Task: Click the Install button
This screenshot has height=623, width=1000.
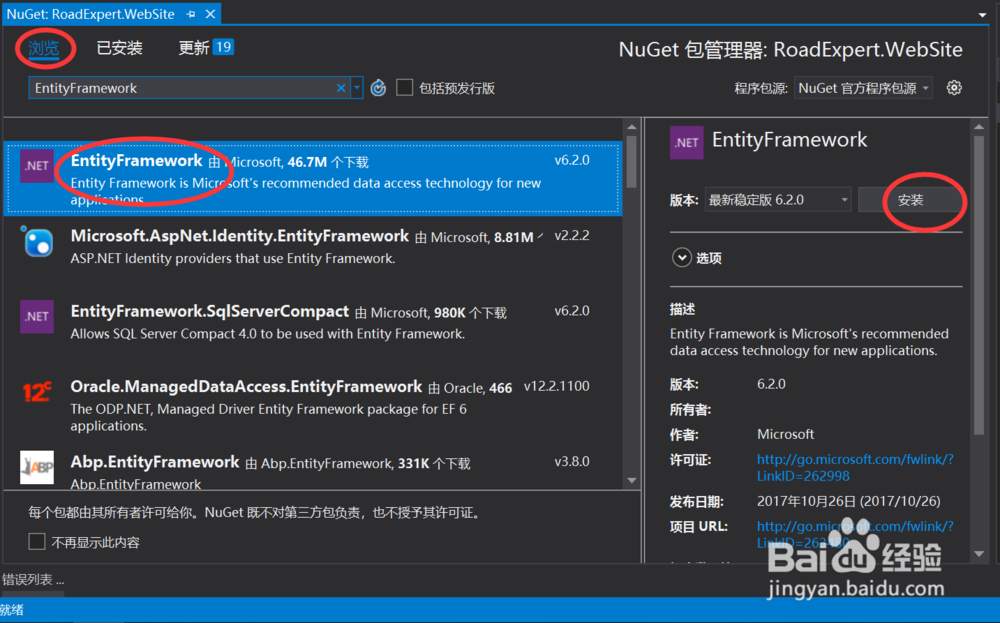Action: pyautogui.click(x=910, y=200)
